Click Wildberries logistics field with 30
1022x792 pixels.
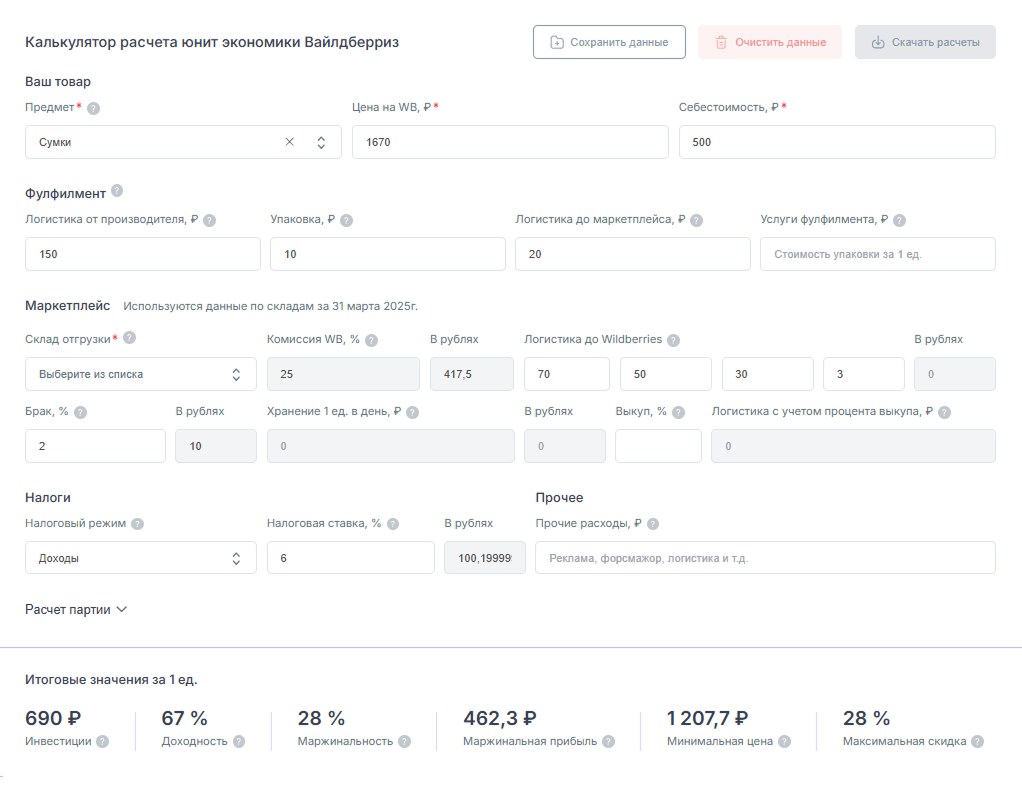(768, 374)
